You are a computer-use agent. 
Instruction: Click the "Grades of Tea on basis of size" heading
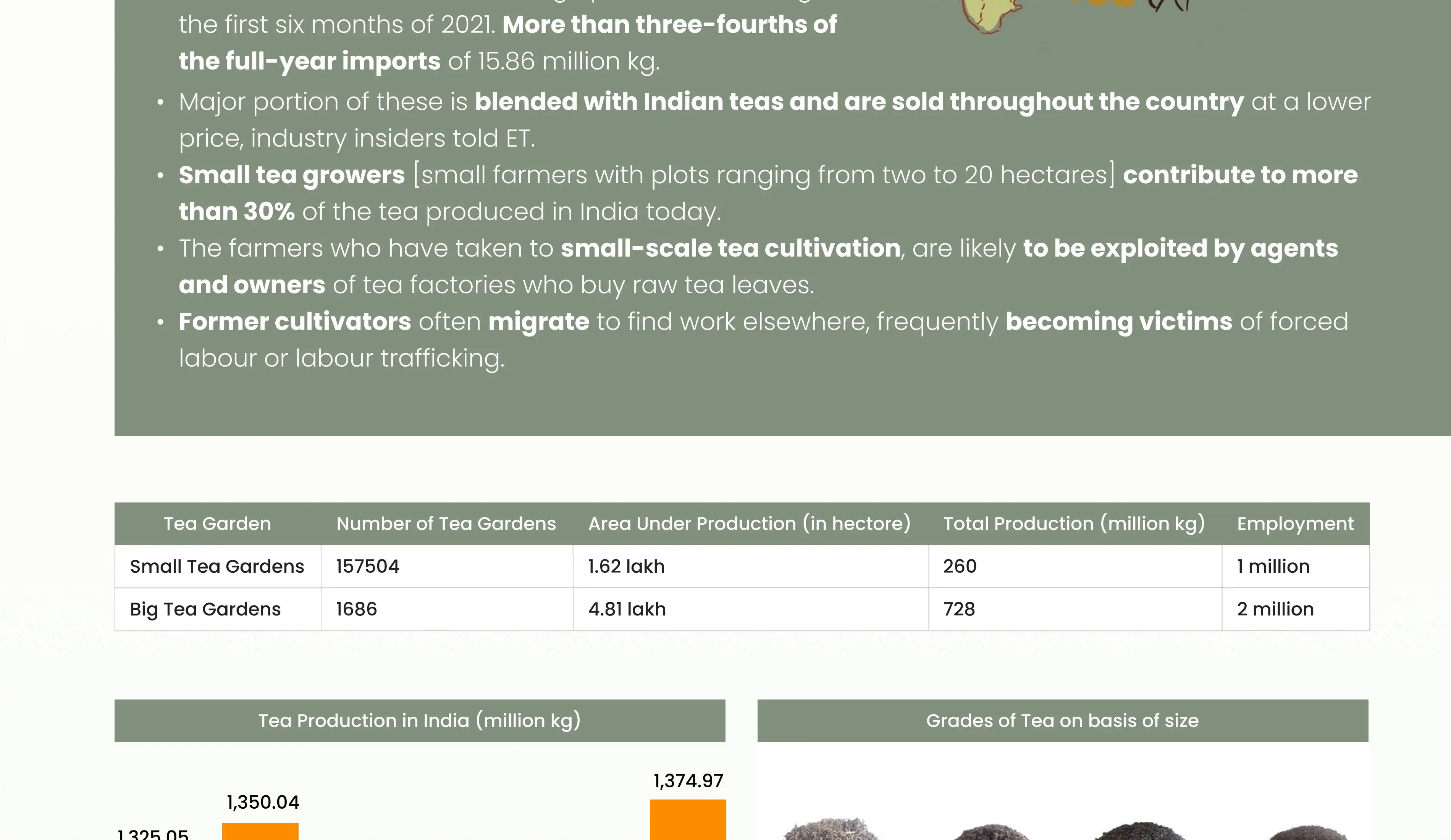point(1062,721)
